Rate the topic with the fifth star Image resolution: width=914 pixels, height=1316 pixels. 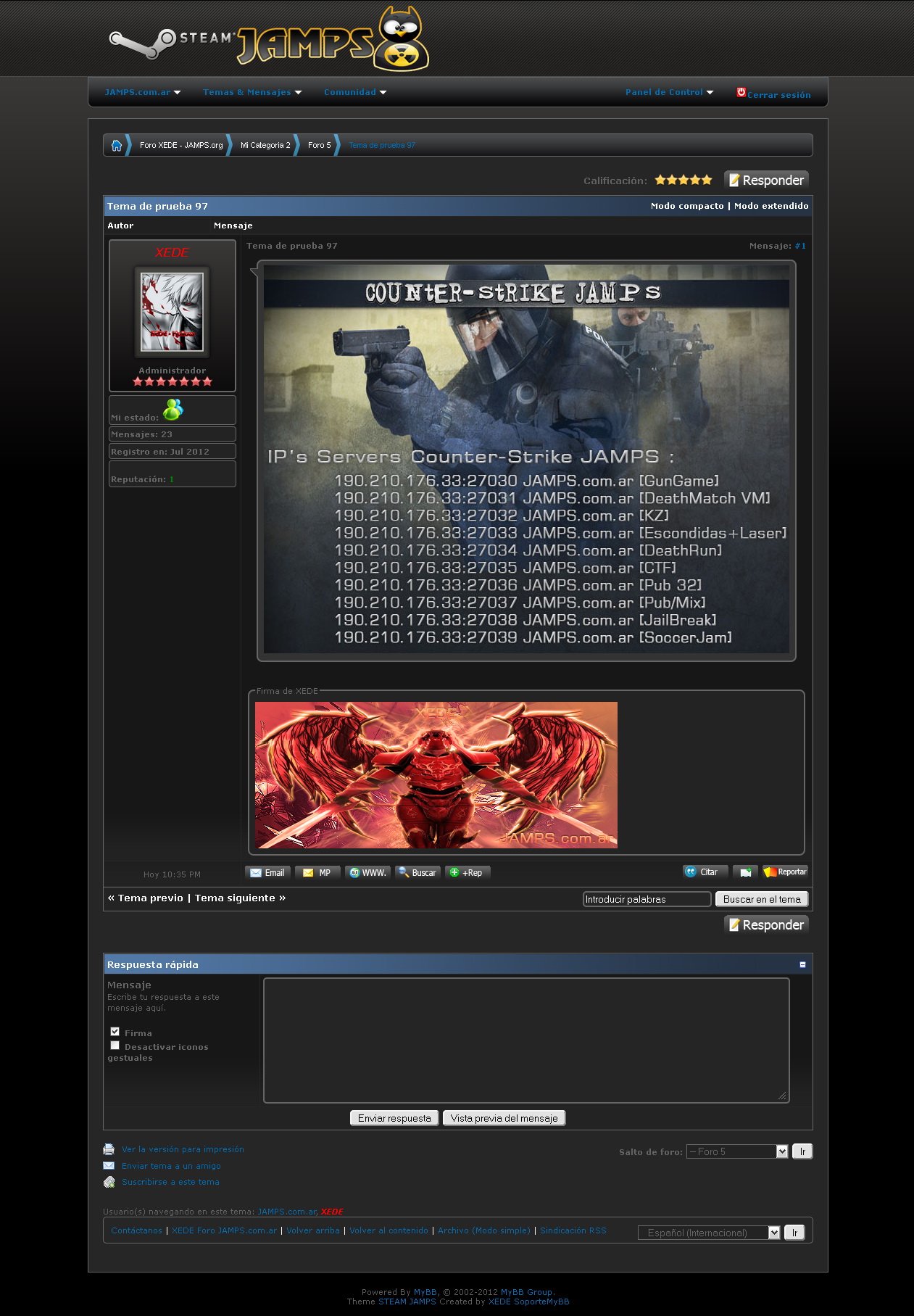(x=707, y=180)
